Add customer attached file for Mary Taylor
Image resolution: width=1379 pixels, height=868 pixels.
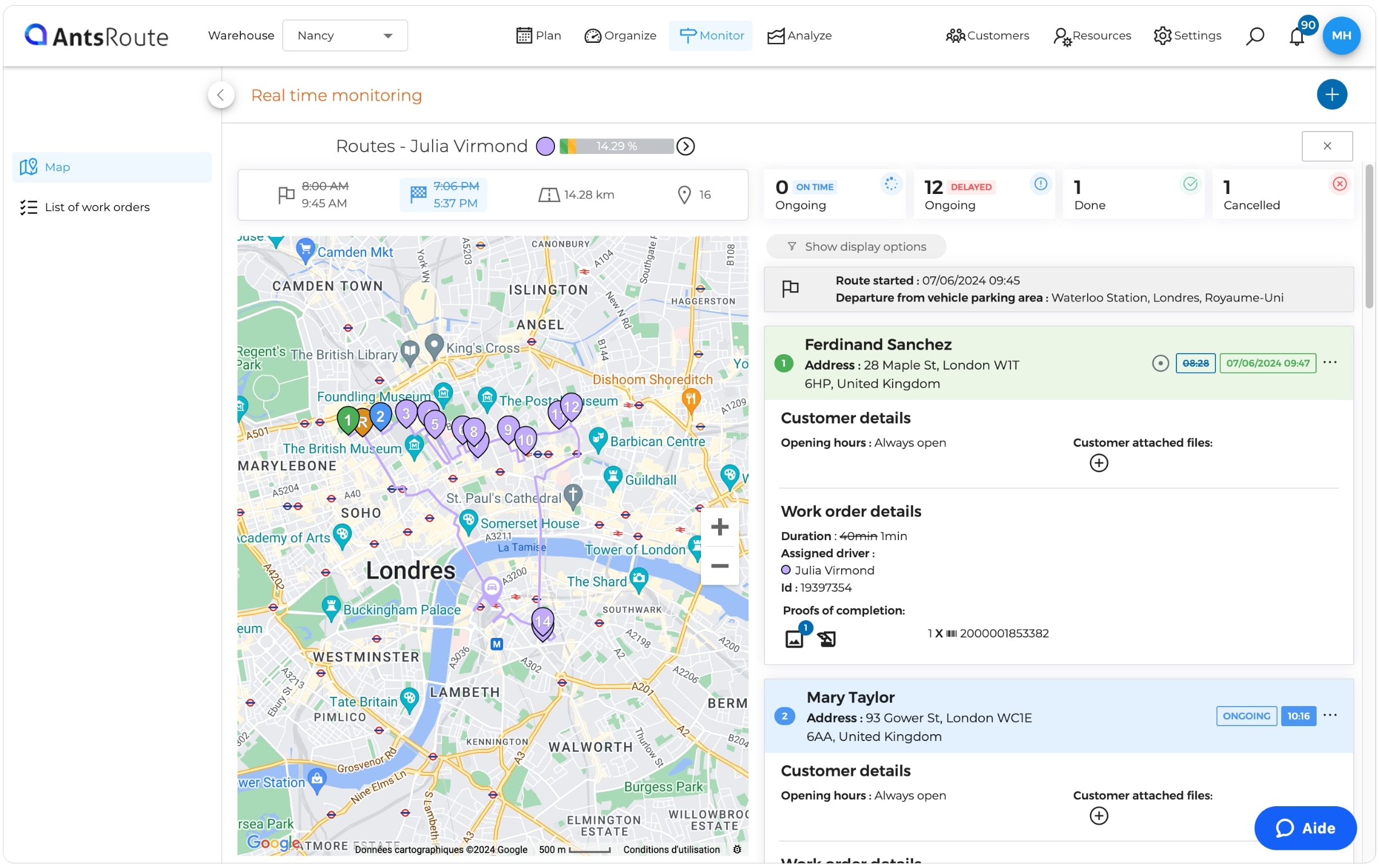click(1099, 816)
